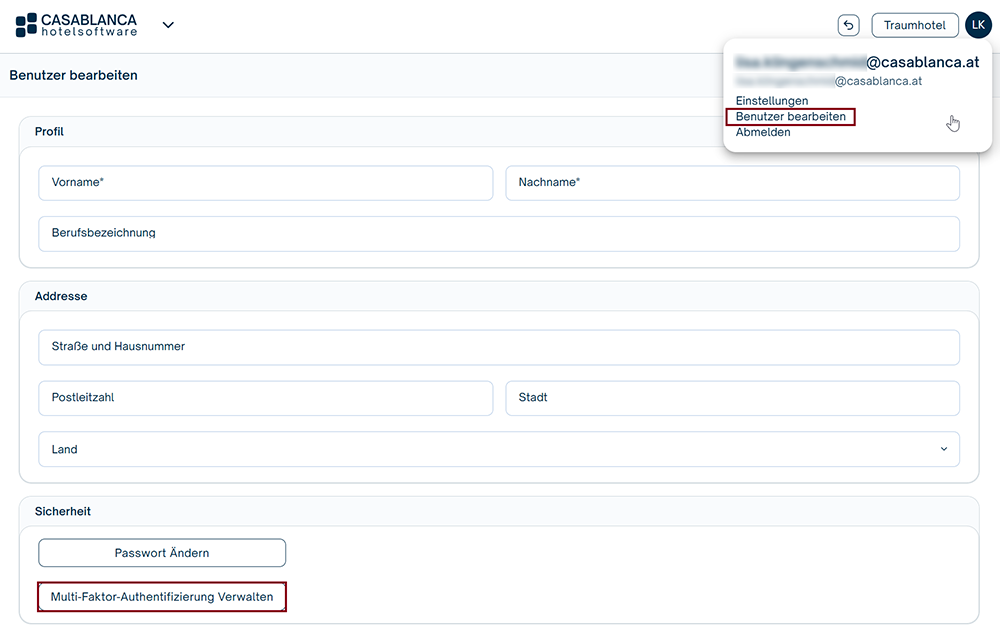Open Einstellungen from the user menu
Image resolution: width=1000 pixels, height=644 pixels.
point(772,101)
